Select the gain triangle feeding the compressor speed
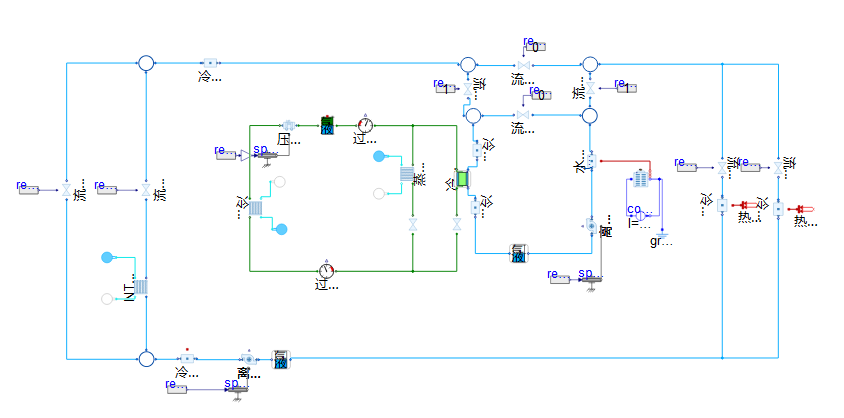This screenshot has width=844, height=418. [x=243, y=154]
